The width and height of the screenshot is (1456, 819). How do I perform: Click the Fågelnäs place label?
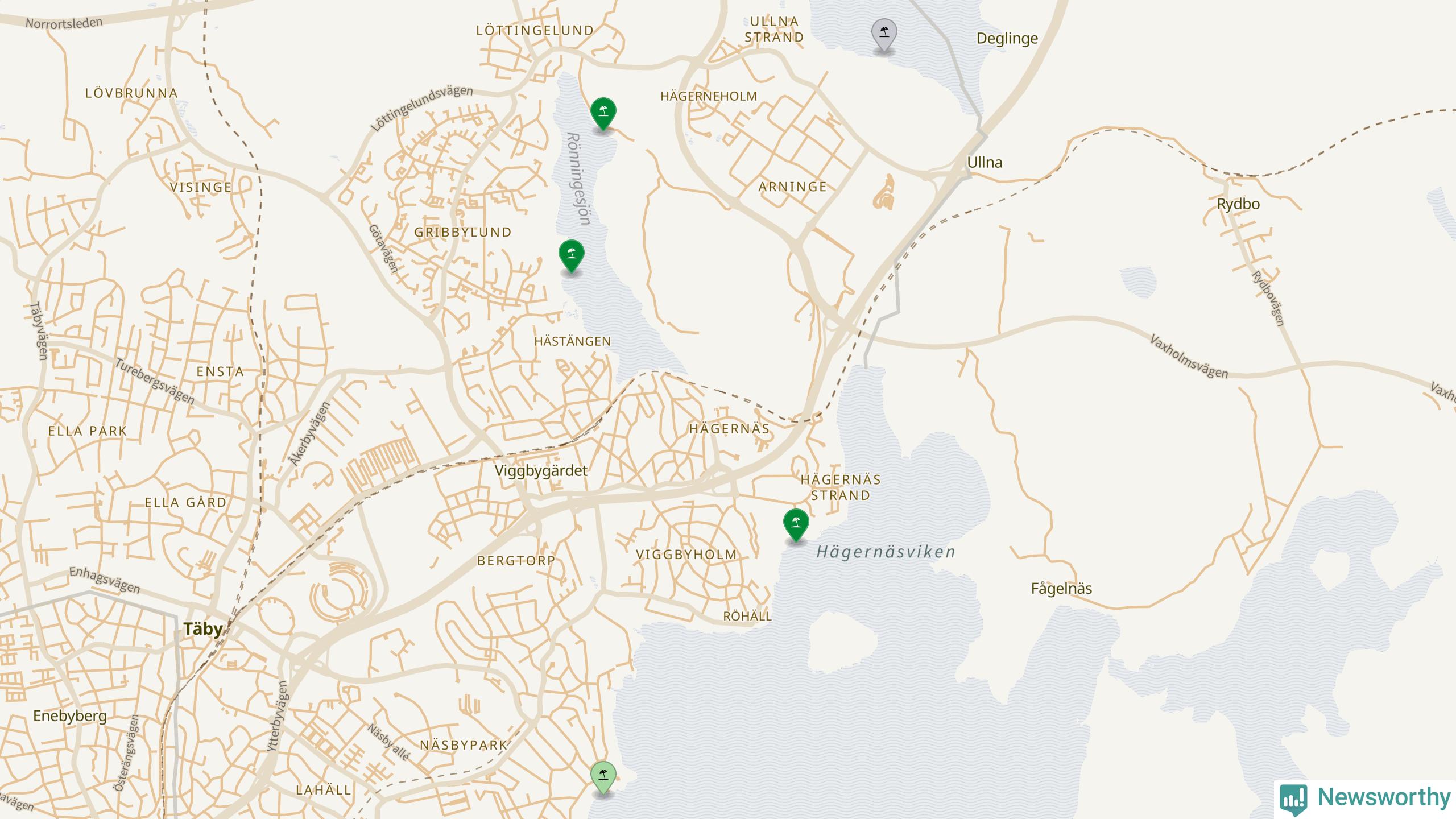point(1061,589)
